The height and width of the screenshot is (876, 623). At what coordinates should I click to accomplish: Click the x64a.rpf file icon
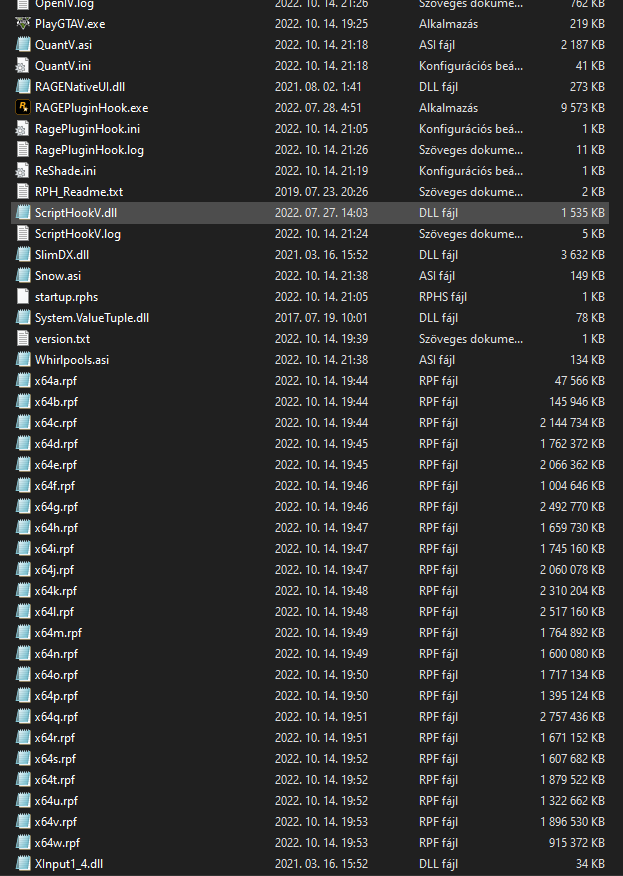click(x=23, y=381)
